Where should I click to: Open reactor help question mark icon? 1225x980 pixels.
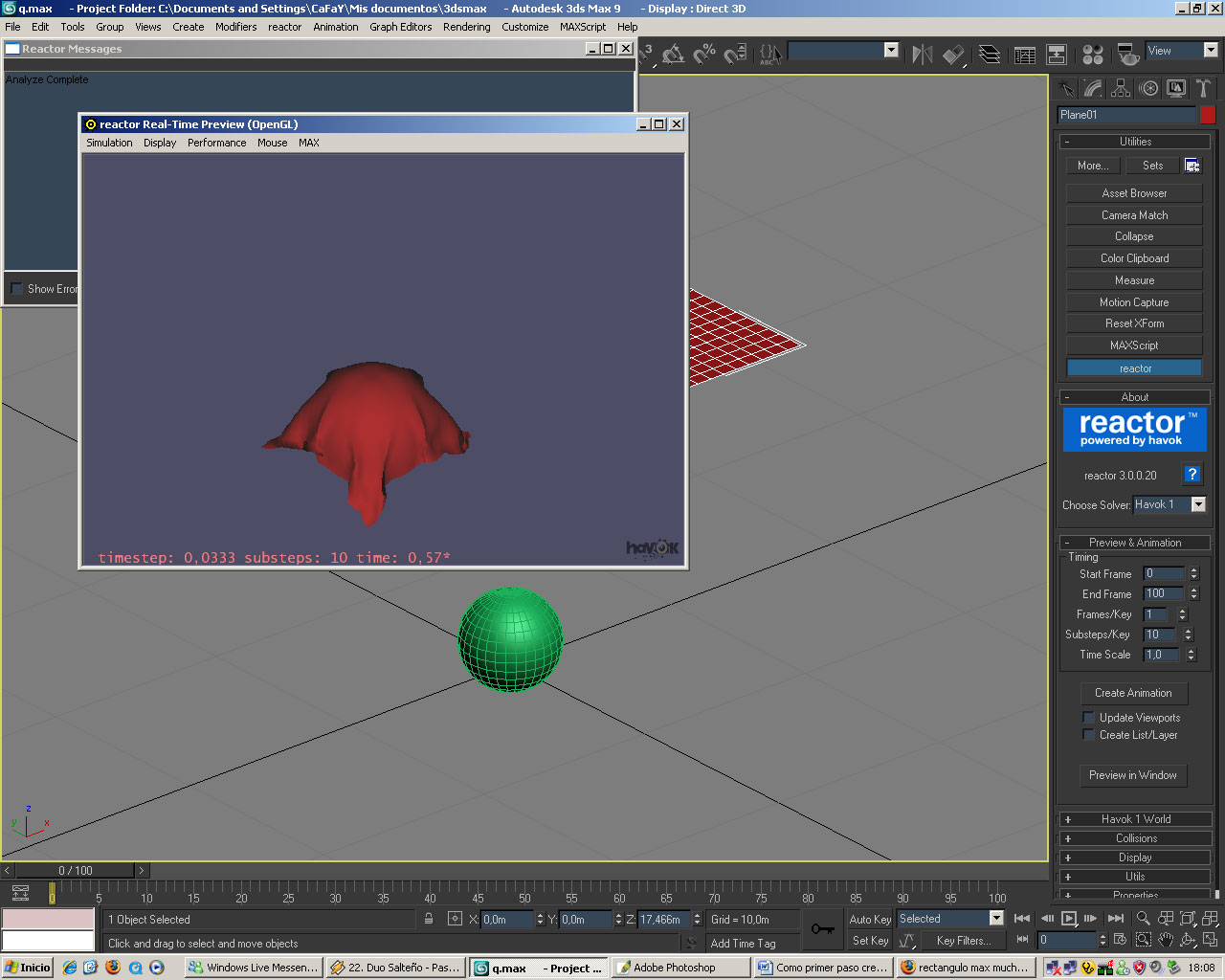1192,474
